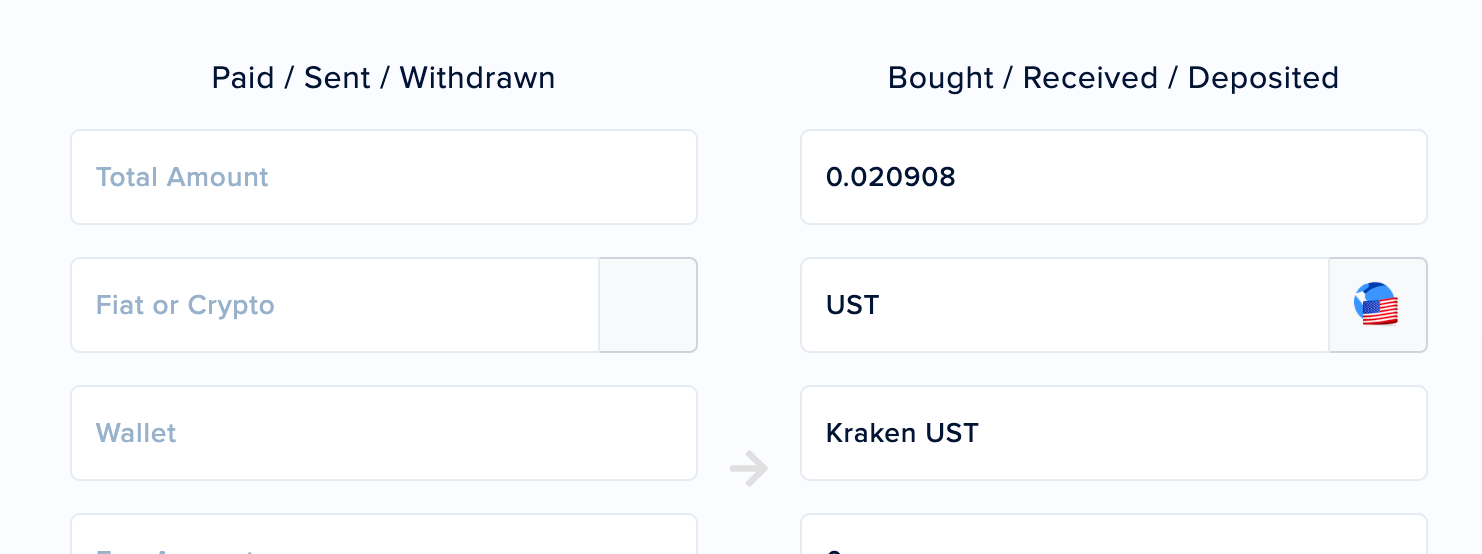Click the Paid / Sent / Withdrawn heading

pyautogui.click(x=383, y=78)
